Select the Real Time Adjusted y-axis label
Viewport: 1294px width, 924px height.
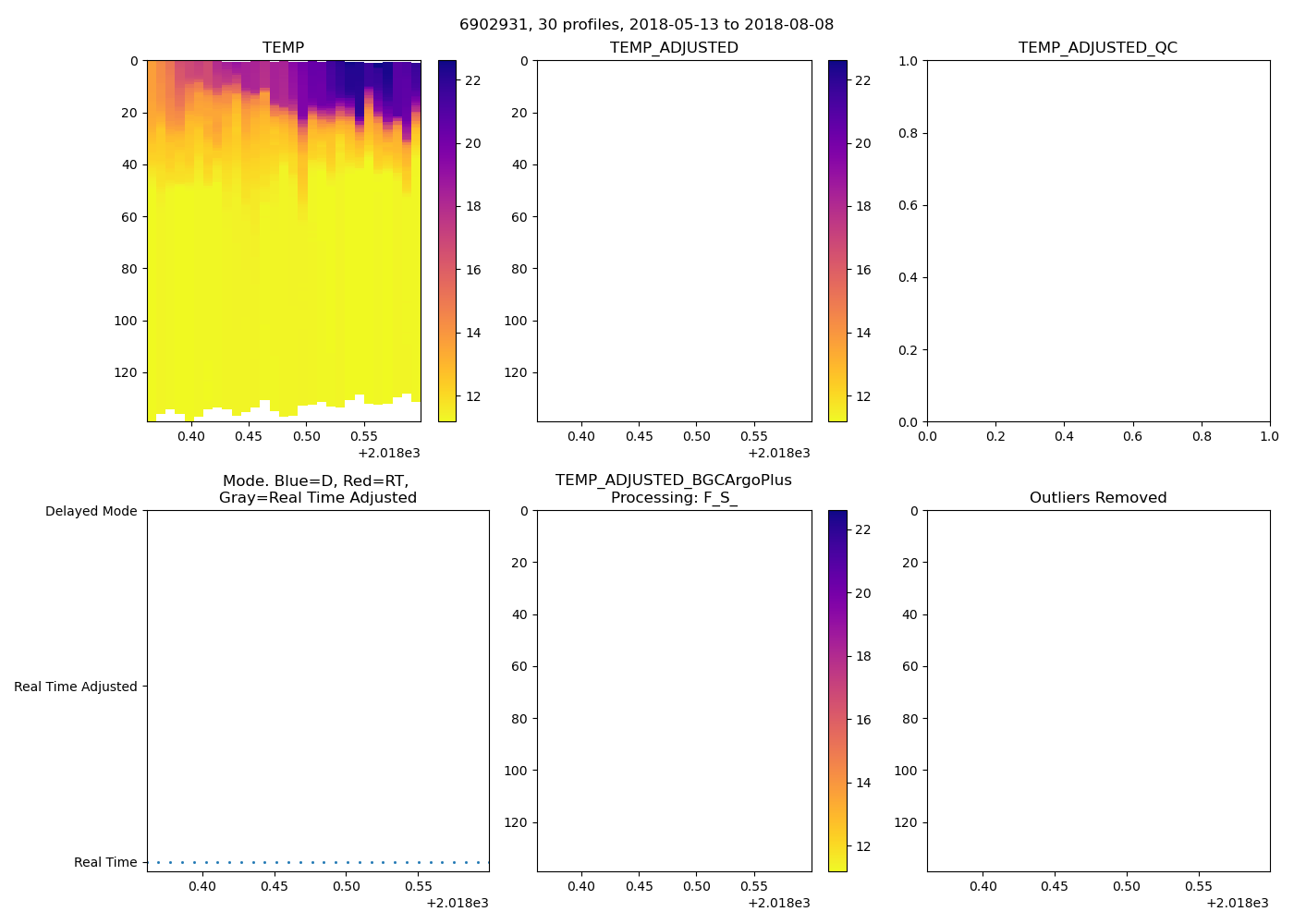click(75, 687)
